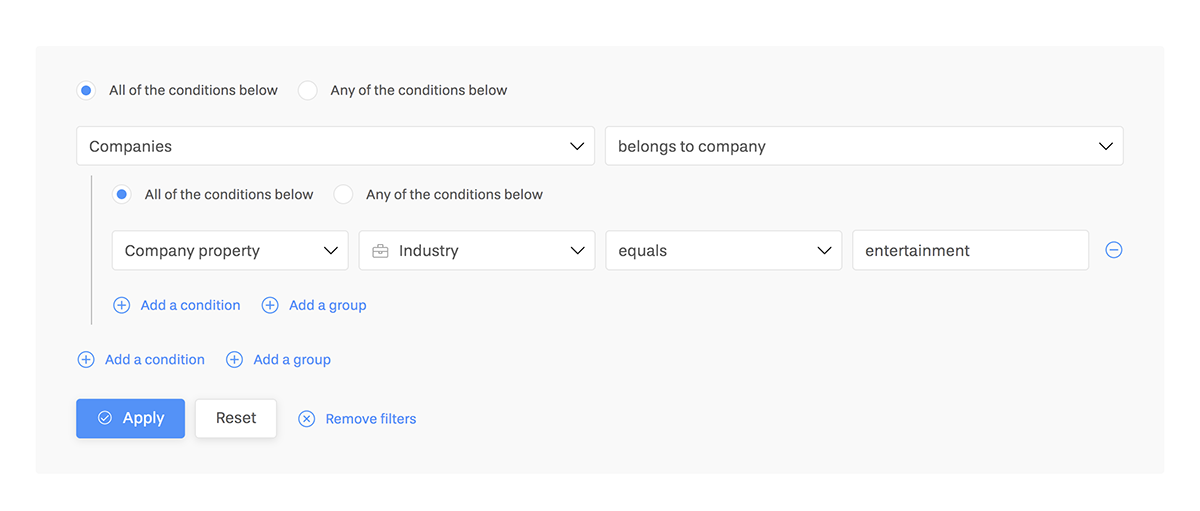Select top-level "Any of the conditions below" radio

[x=308, y=90]
